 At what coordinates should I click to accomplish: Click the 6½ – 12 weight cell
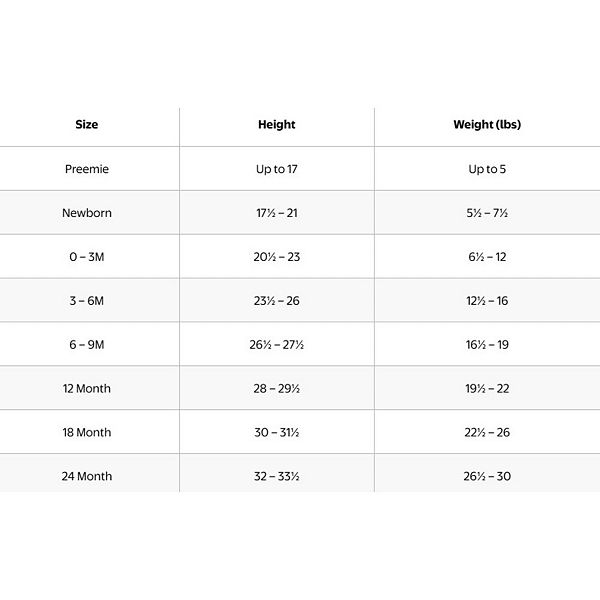[487, 257]
